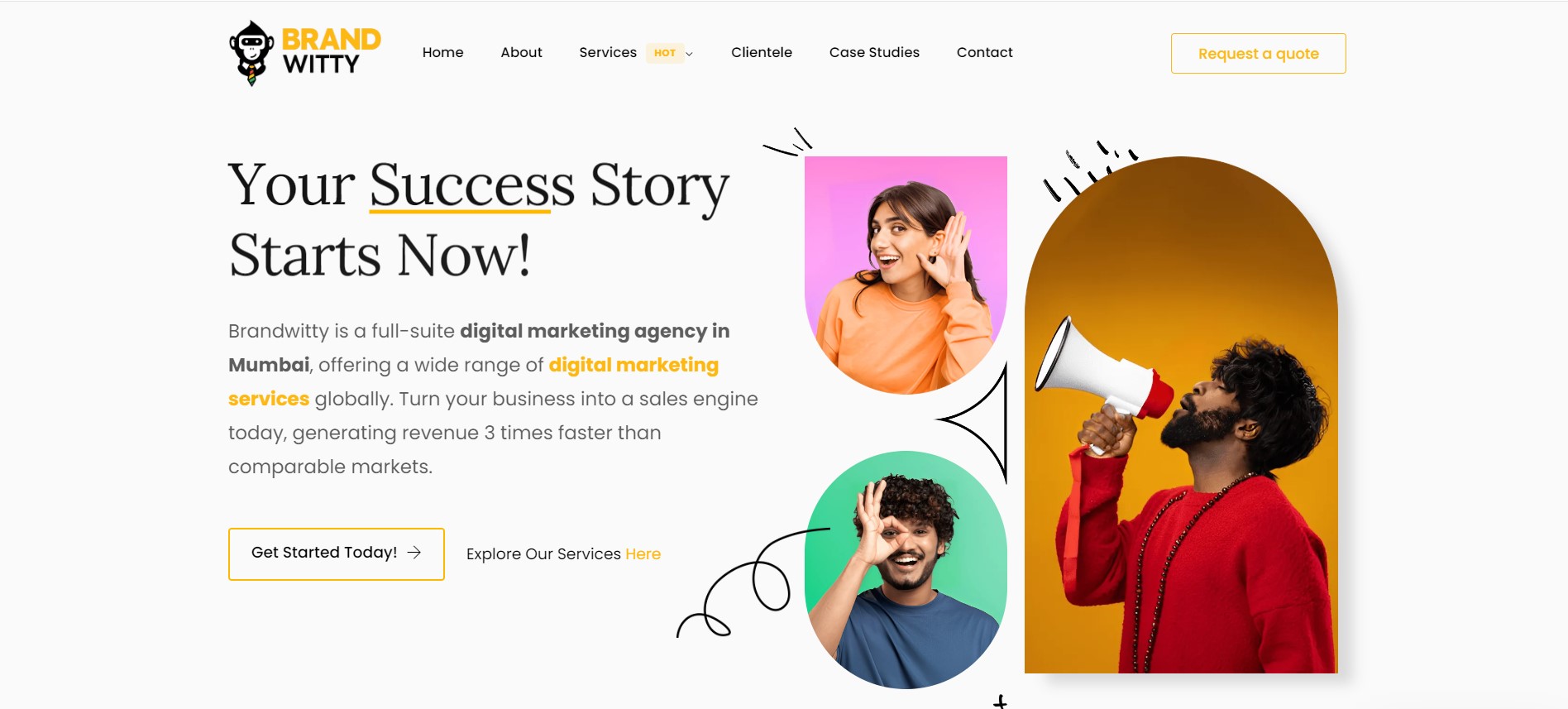The height and width of the screenshot is (709, 1568).
Task: Open the About menu item
Action: [x=521, y=52]
